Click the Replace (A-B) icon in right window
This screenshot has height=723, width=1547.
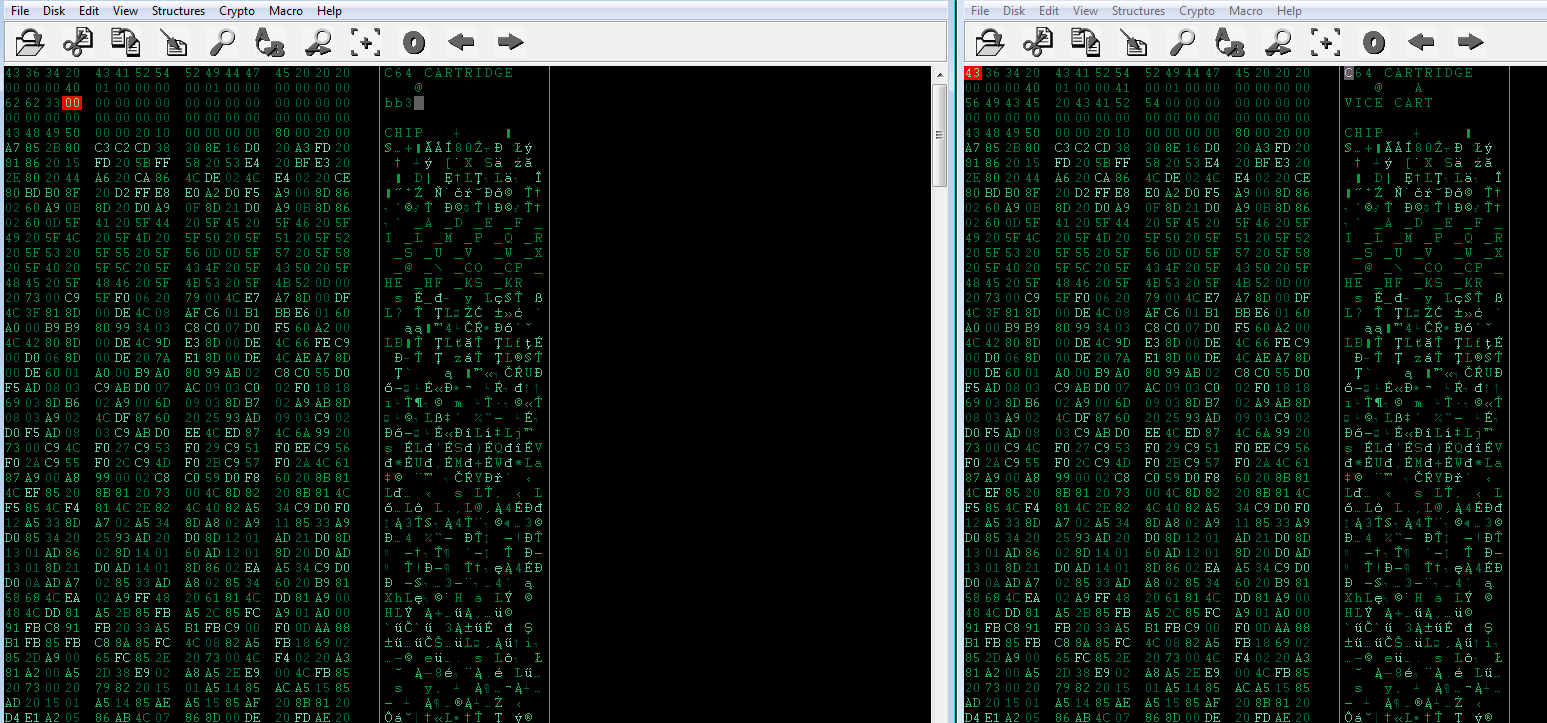click(x=1230, y=42)
